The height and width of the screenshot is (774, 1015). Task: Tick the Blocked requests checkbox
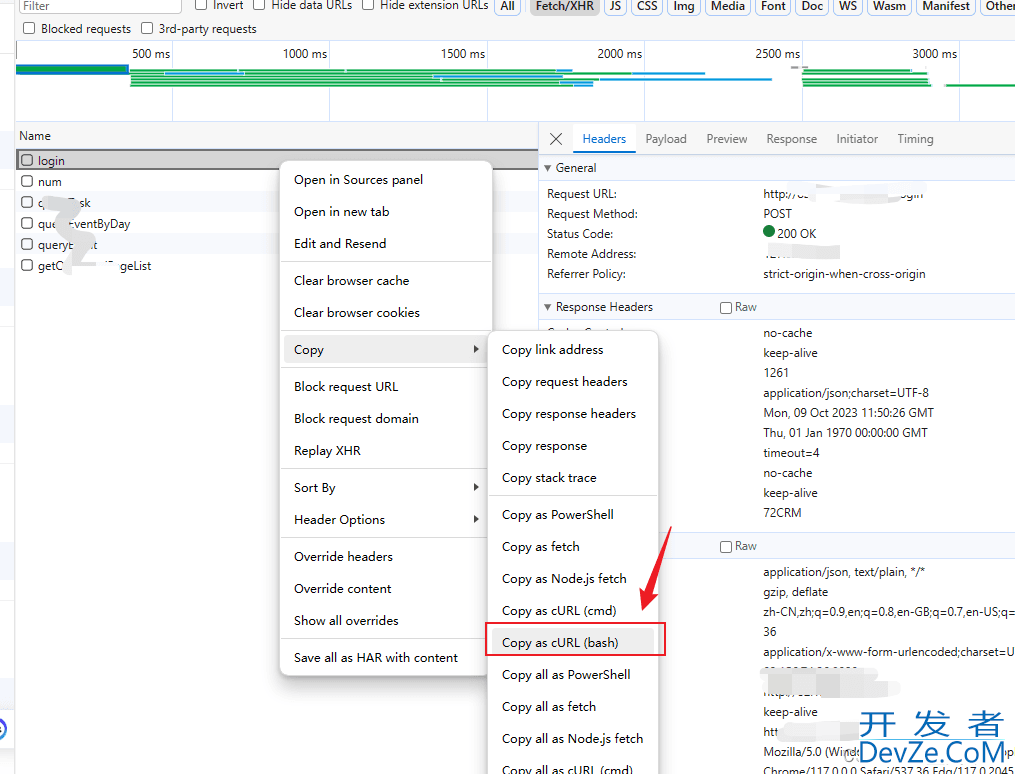click(x=28, y=28)
